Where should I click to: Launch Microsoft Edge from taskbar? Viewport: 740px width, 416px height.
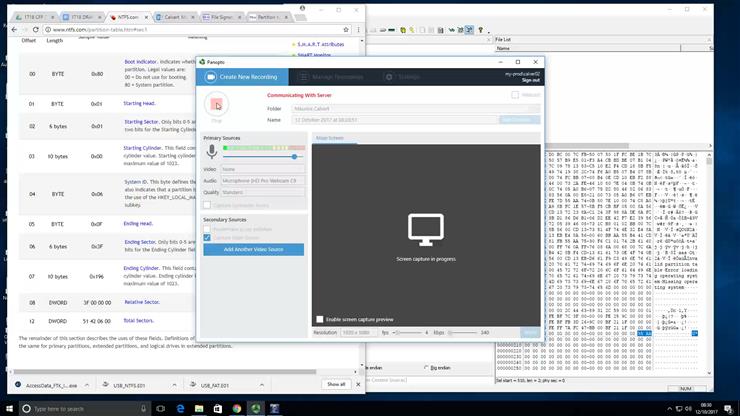(x=180, y=408)
